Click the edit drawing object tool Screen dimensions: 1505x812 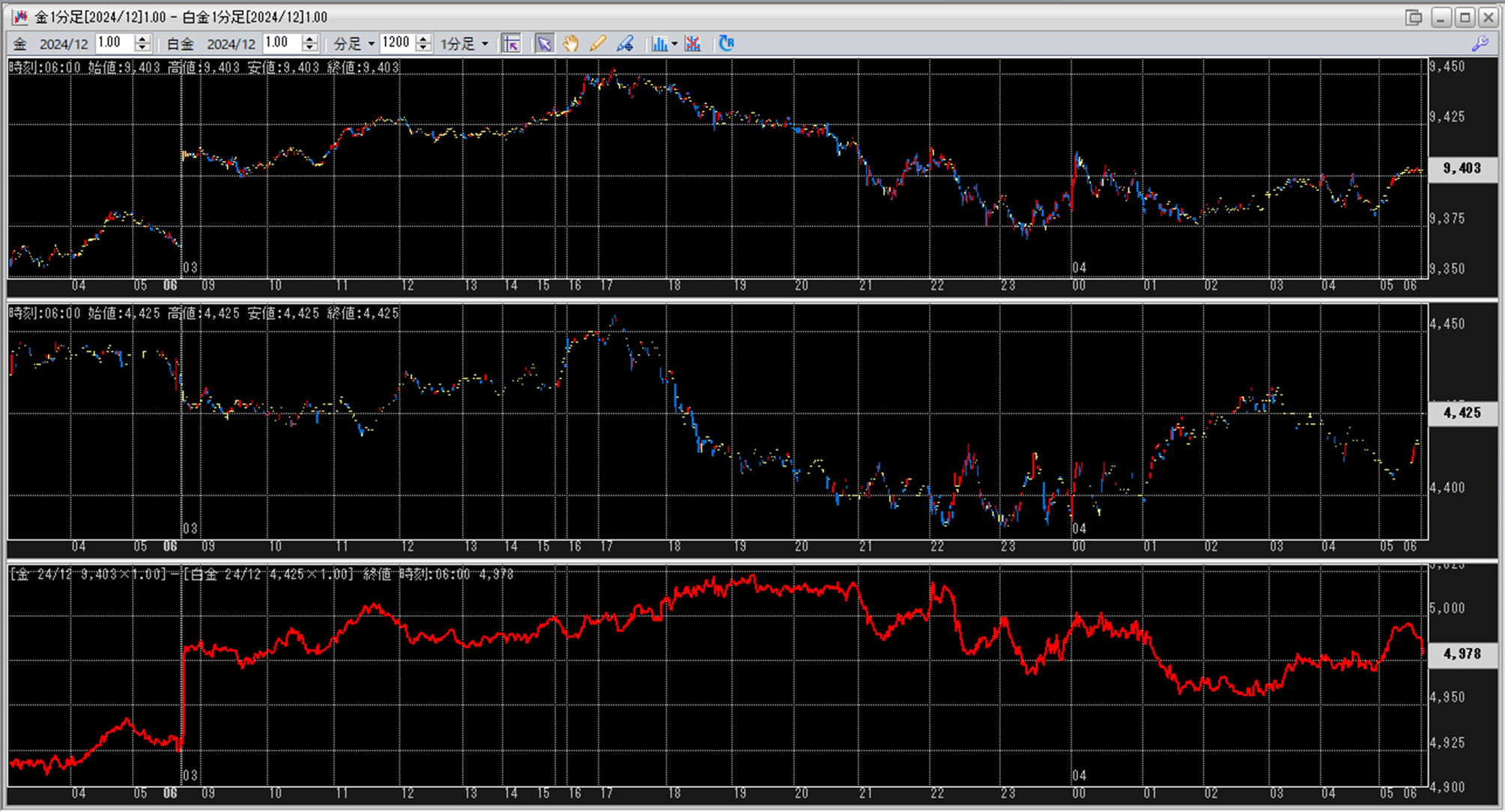(x=625, y=43)
